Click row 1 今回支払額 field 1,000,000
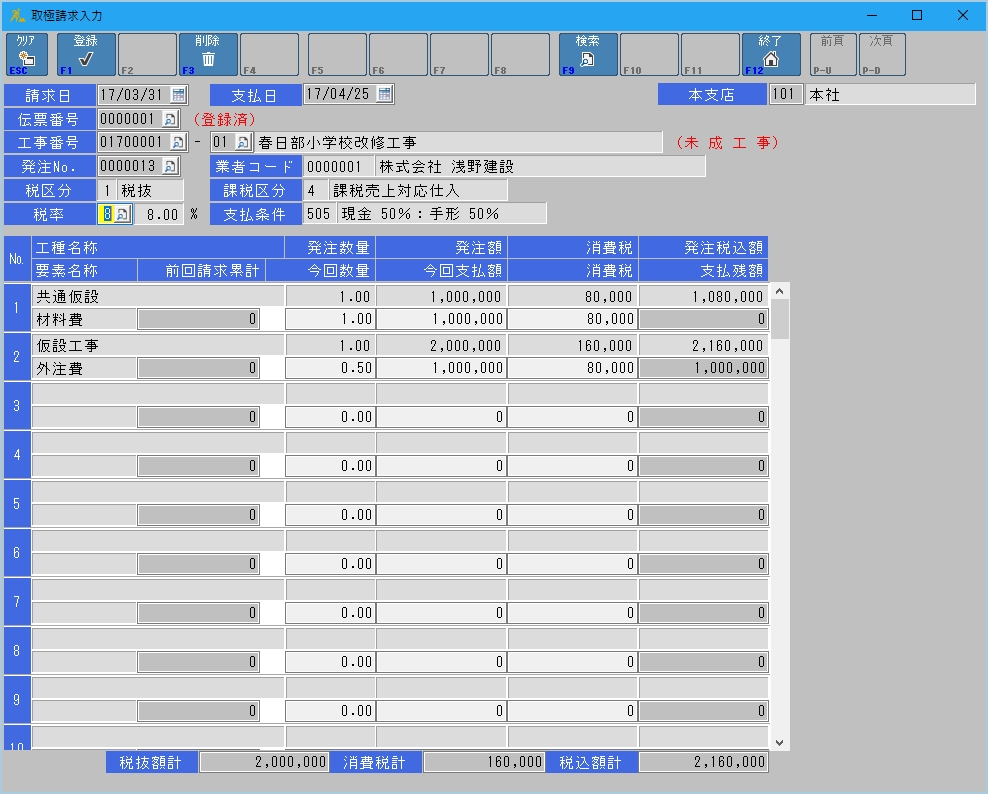Screen dimensions: 988x794 coord(441,319)
